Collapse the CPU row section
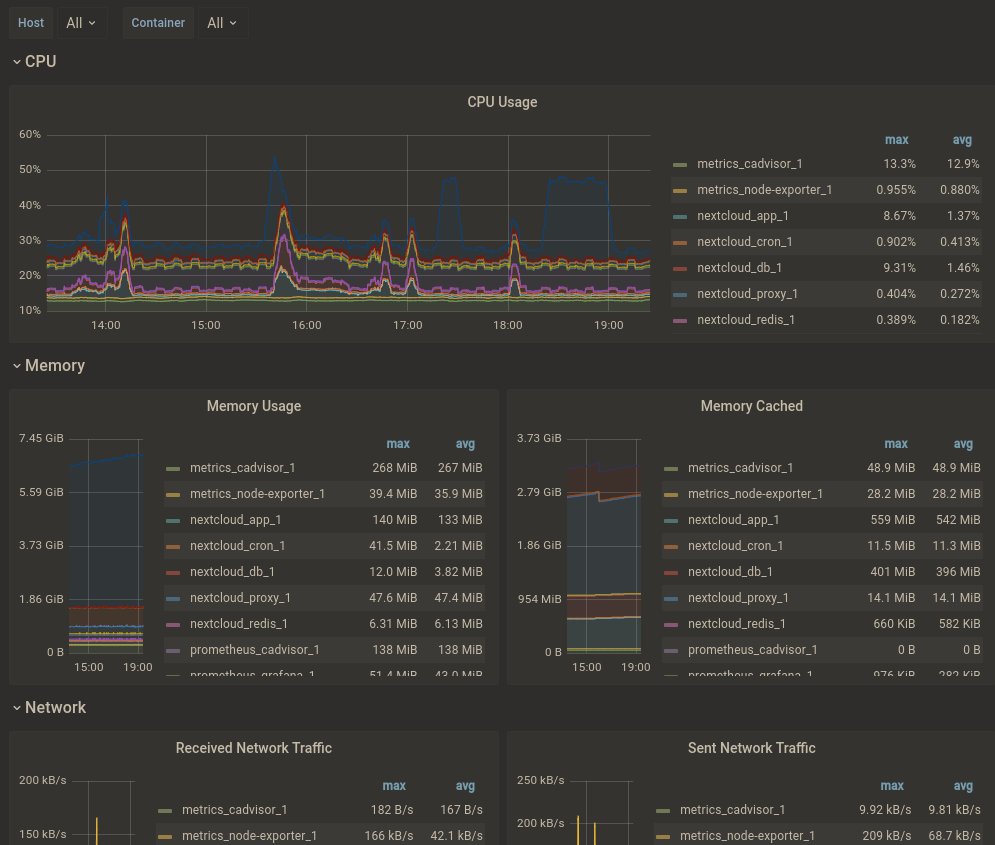 [35, 62]
